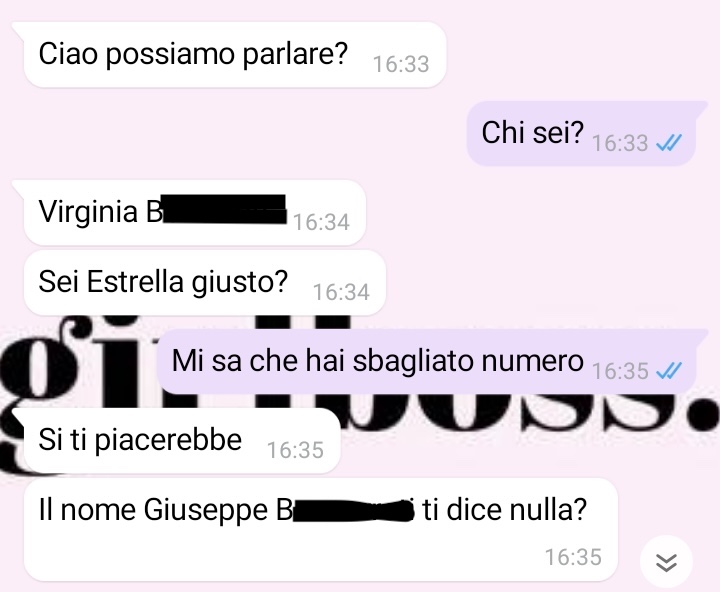
Task: Tap the read receipt ticks on 'Chi sei?'
Action: (669, 143)
